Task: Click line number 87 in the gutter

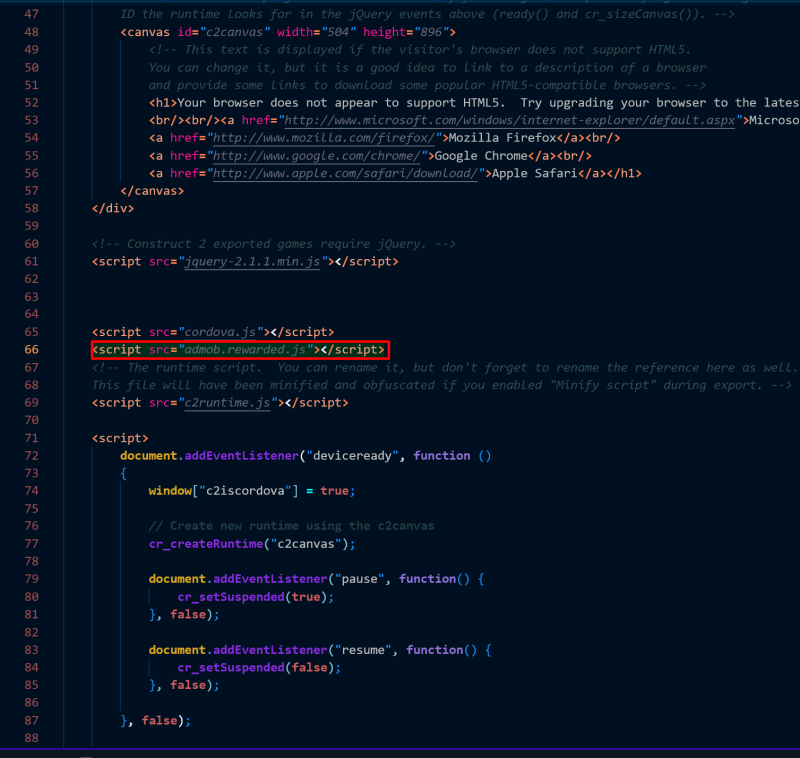Action: point(31,720)
